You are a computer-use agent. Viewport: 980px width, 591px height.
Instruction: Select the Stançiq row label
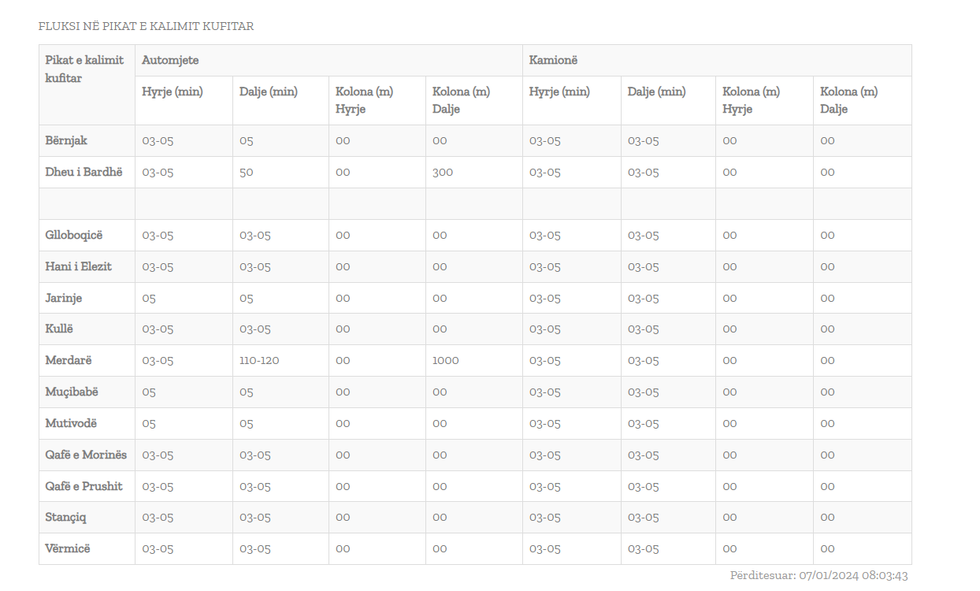(x=66, y=517)
